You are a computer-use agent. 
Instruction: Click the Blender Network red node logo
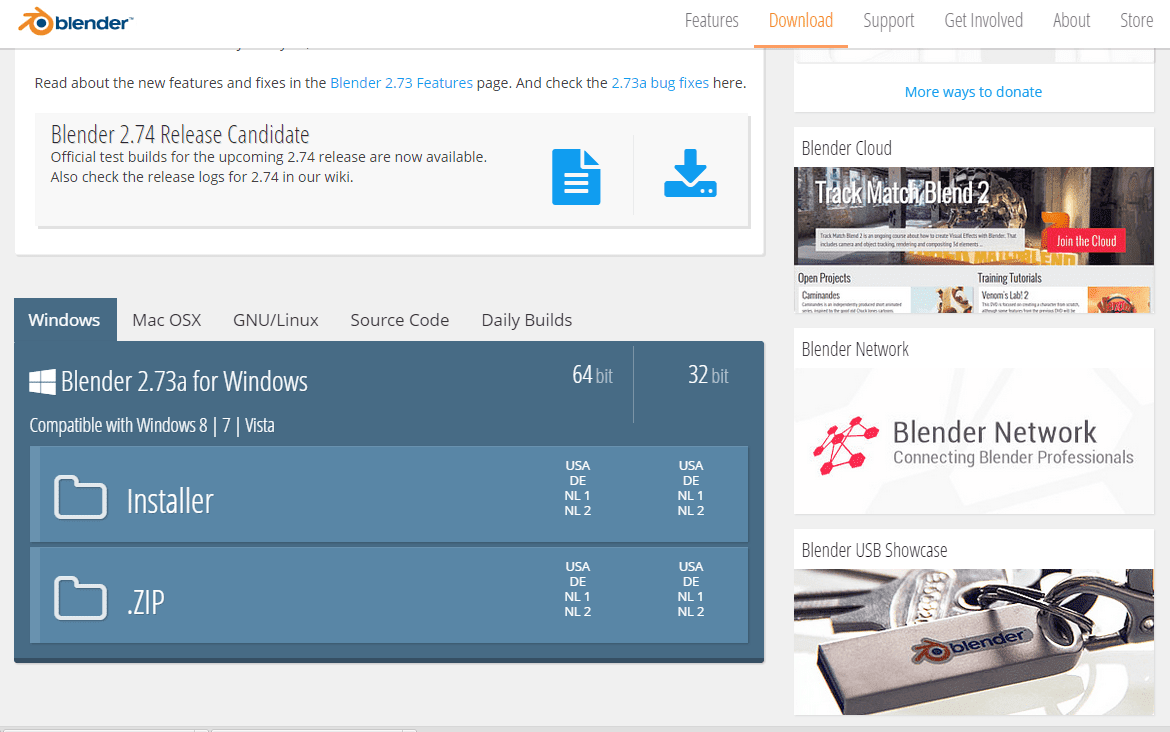[x=845, y=445]
